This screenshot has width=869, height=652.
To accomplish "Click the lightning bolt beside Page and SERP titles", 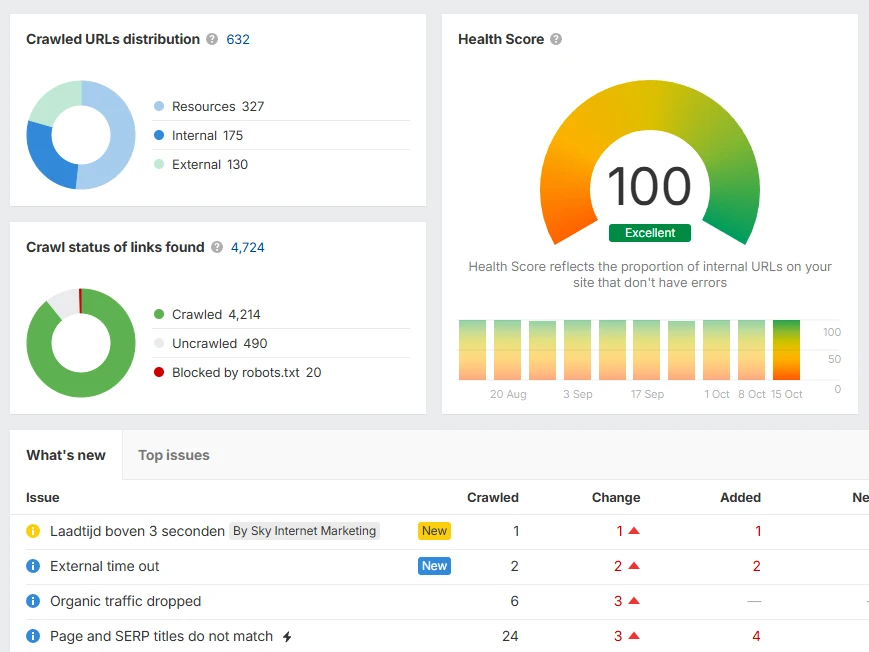I will tap(287, 636).
